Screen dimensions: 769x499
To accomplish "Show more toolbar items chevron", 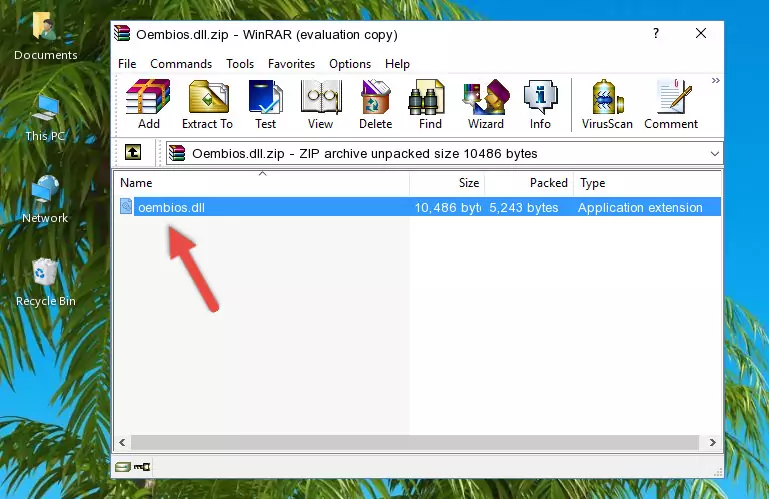I will pos(716,80).
